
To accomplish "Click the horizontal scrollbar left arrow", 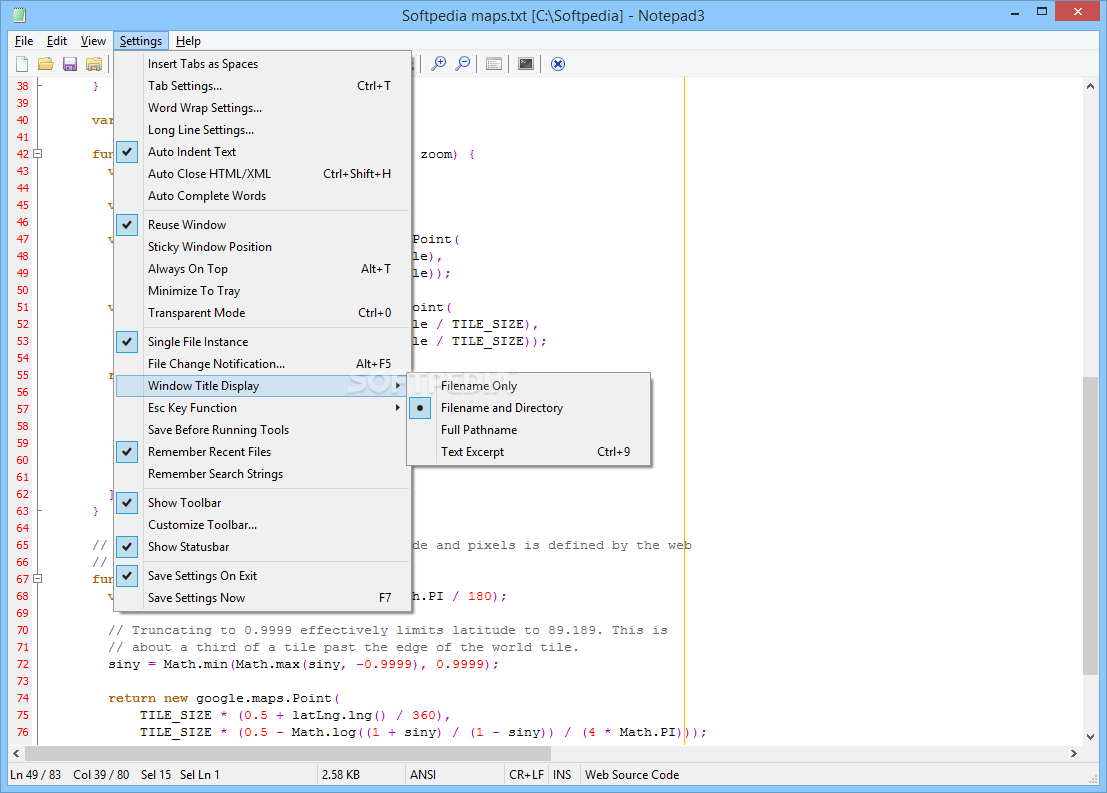I will coord(16,753).
